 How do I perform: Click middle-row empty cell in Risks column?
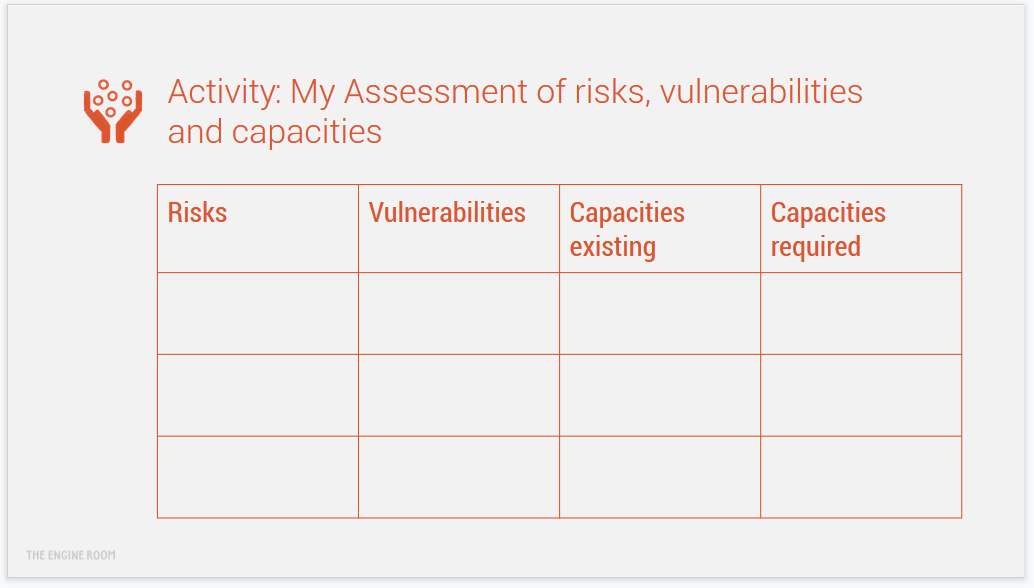(258, 395)
